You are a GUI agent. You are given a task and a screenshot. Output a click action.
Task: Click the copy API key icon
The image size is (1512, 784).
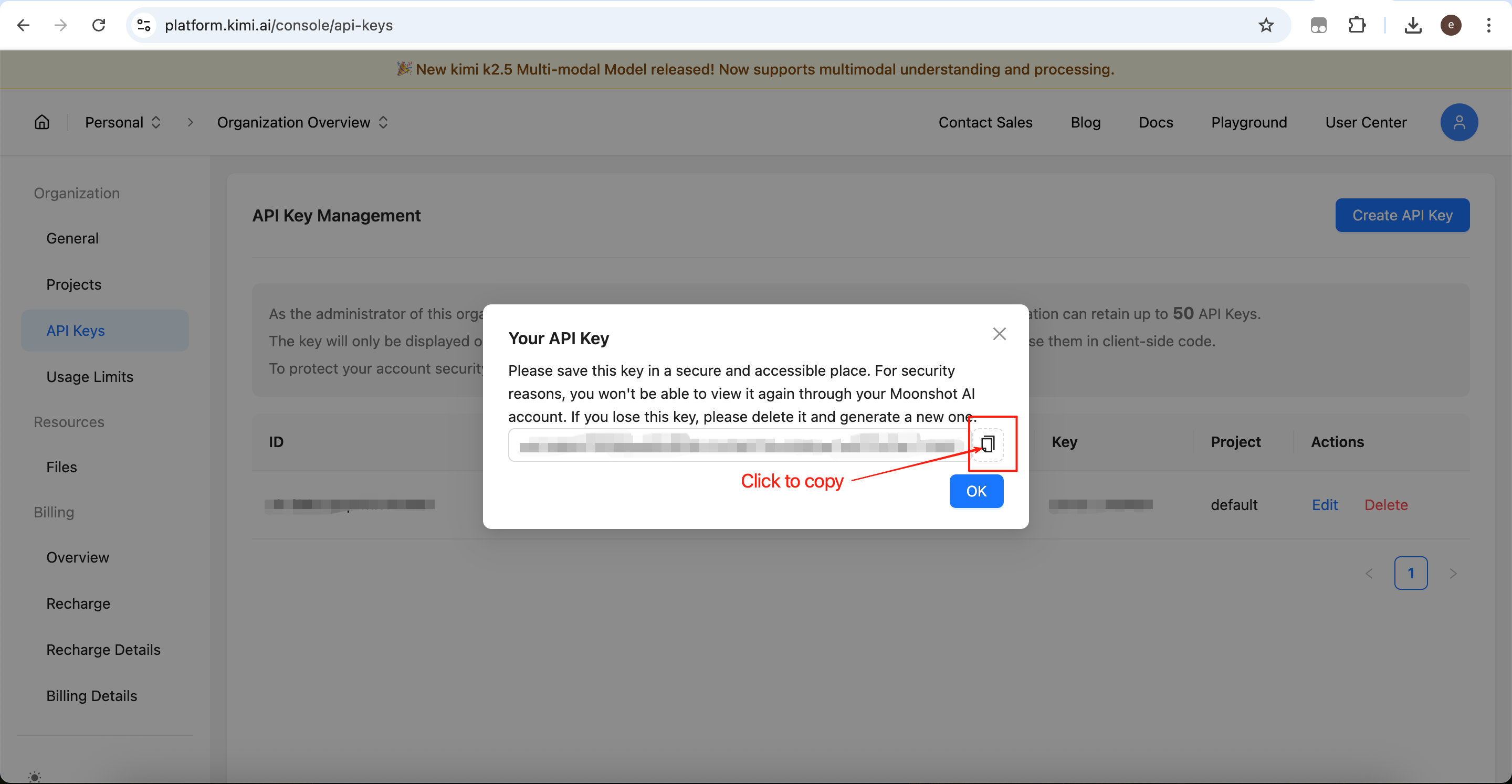(x=988, y=444)
